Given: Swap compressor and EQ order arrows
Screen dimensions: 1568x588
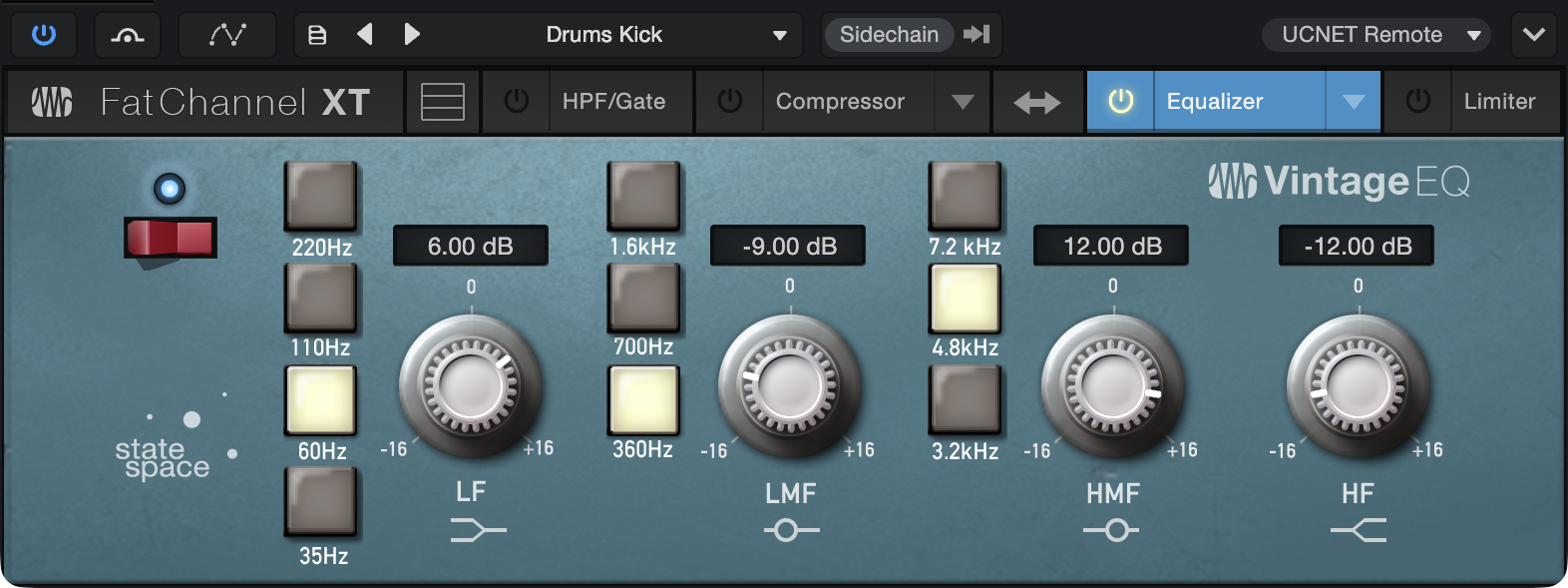Looking at the screenshot, I should pyautogui.click(x=1037, y=102).
